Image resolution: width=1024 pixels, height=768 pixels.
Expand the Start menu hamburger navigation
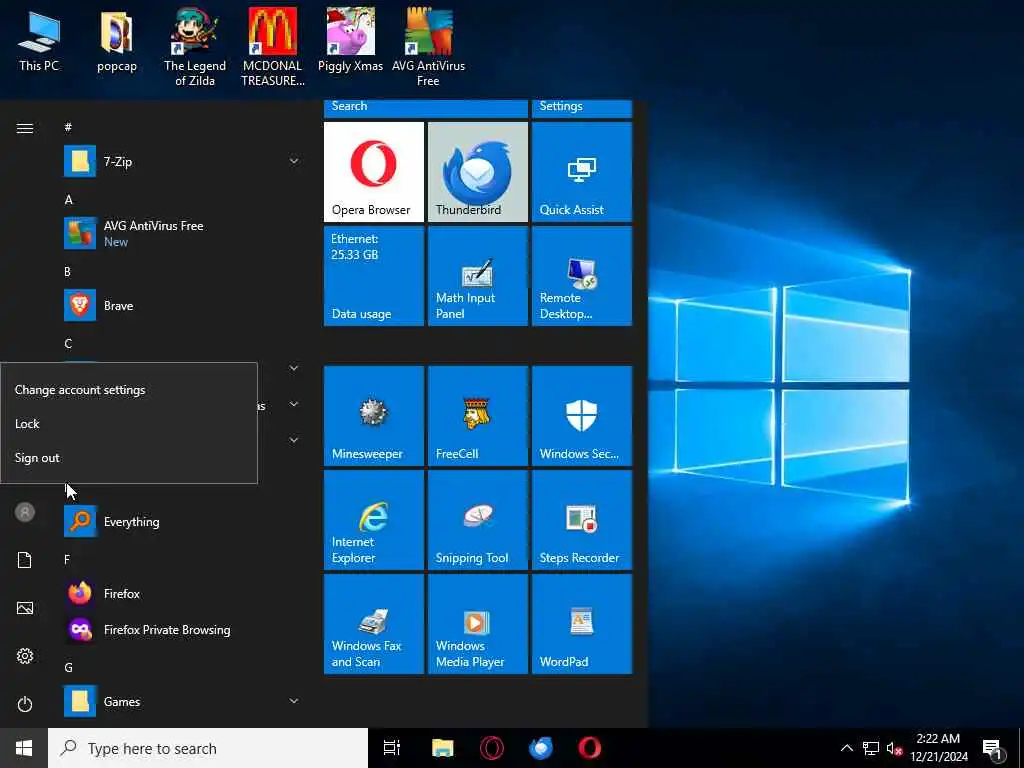pos(25,128)
